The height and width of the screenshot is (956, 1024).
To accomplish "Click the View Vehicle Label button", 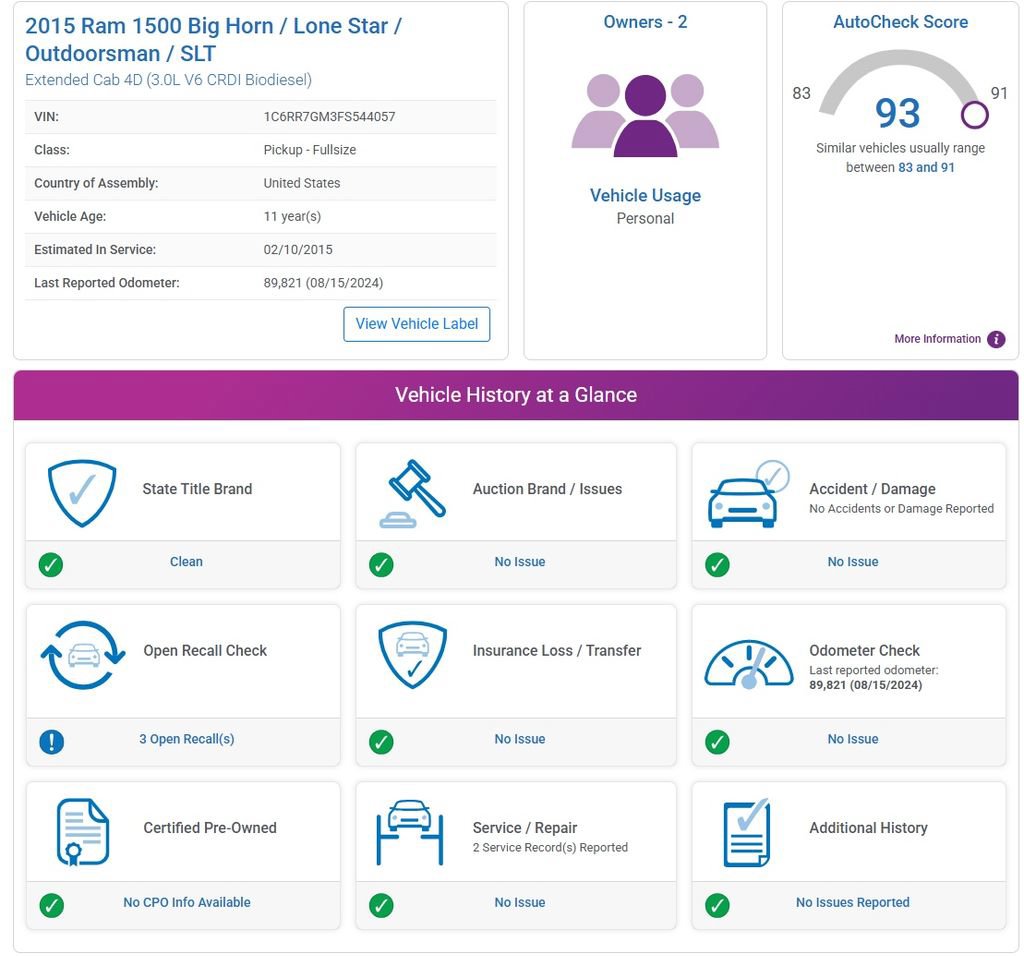I will coord(417,324).
